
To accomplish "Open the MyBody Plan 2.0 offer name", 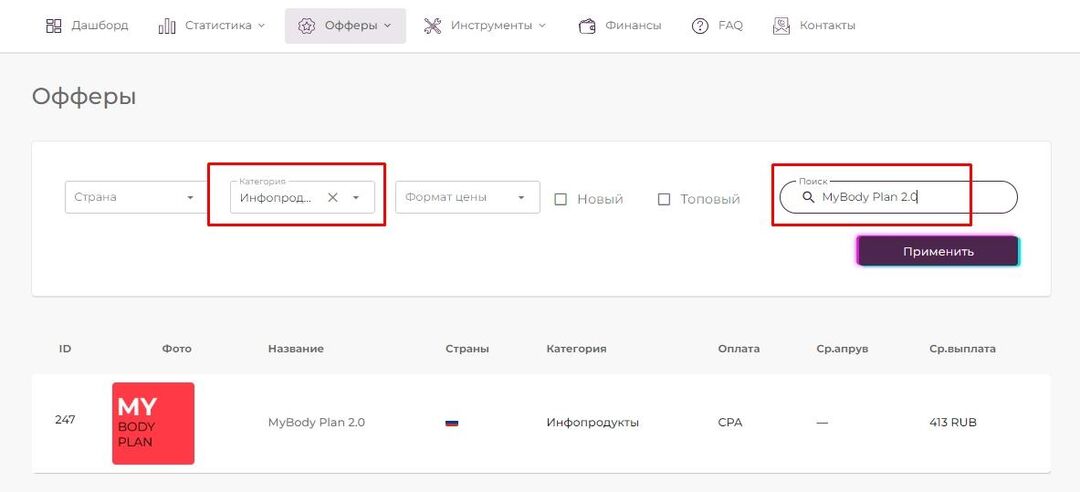I will (316, 422).
